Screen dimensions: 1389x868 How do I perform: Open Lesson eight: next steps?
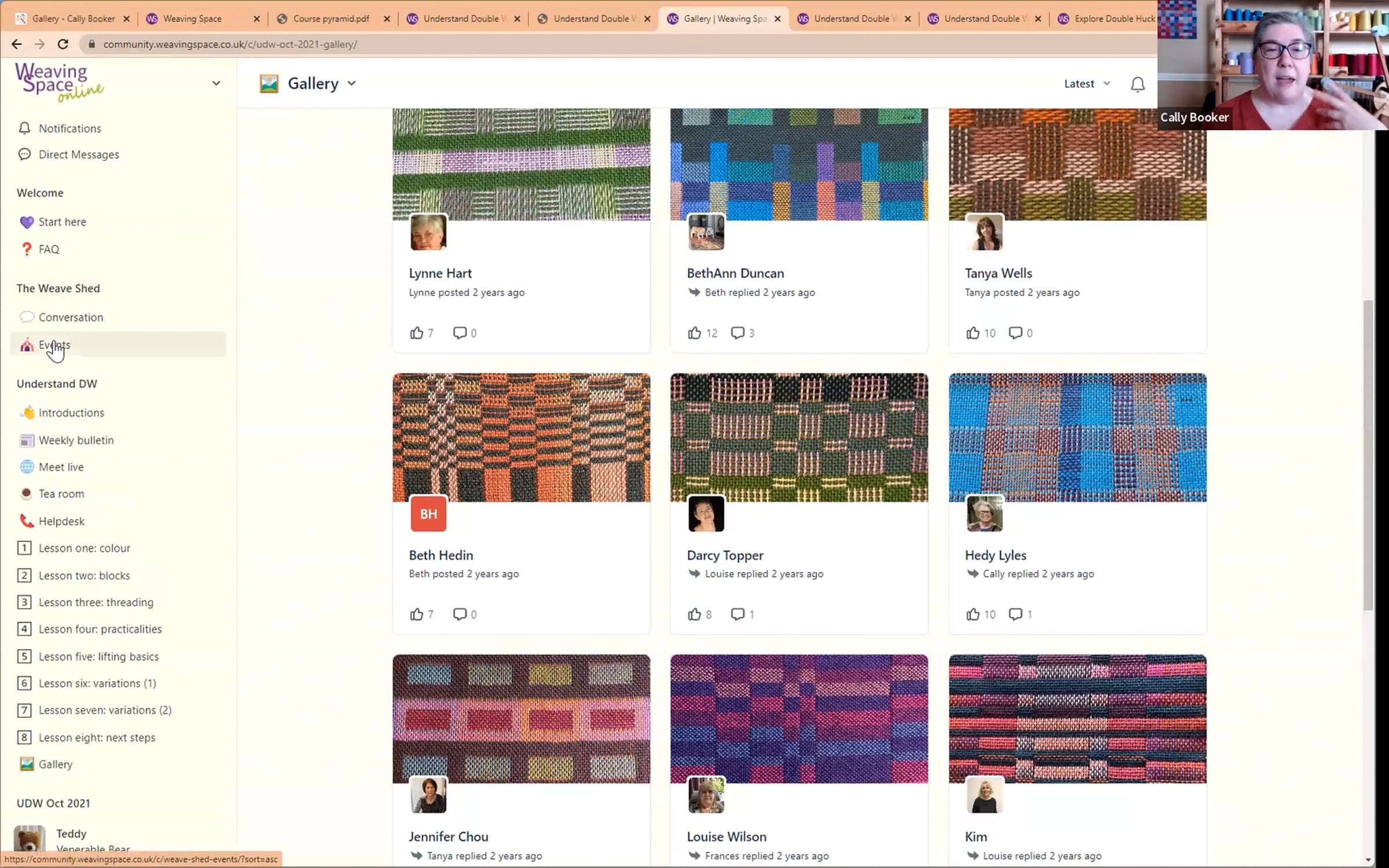tap(118, 738)
